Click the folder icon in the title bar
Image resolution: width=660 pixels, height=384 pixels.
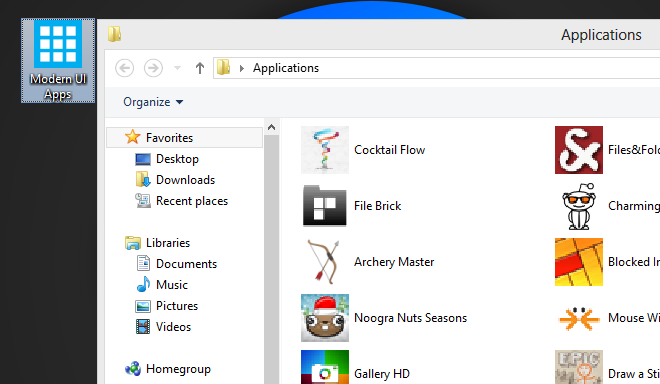(114, 34)
